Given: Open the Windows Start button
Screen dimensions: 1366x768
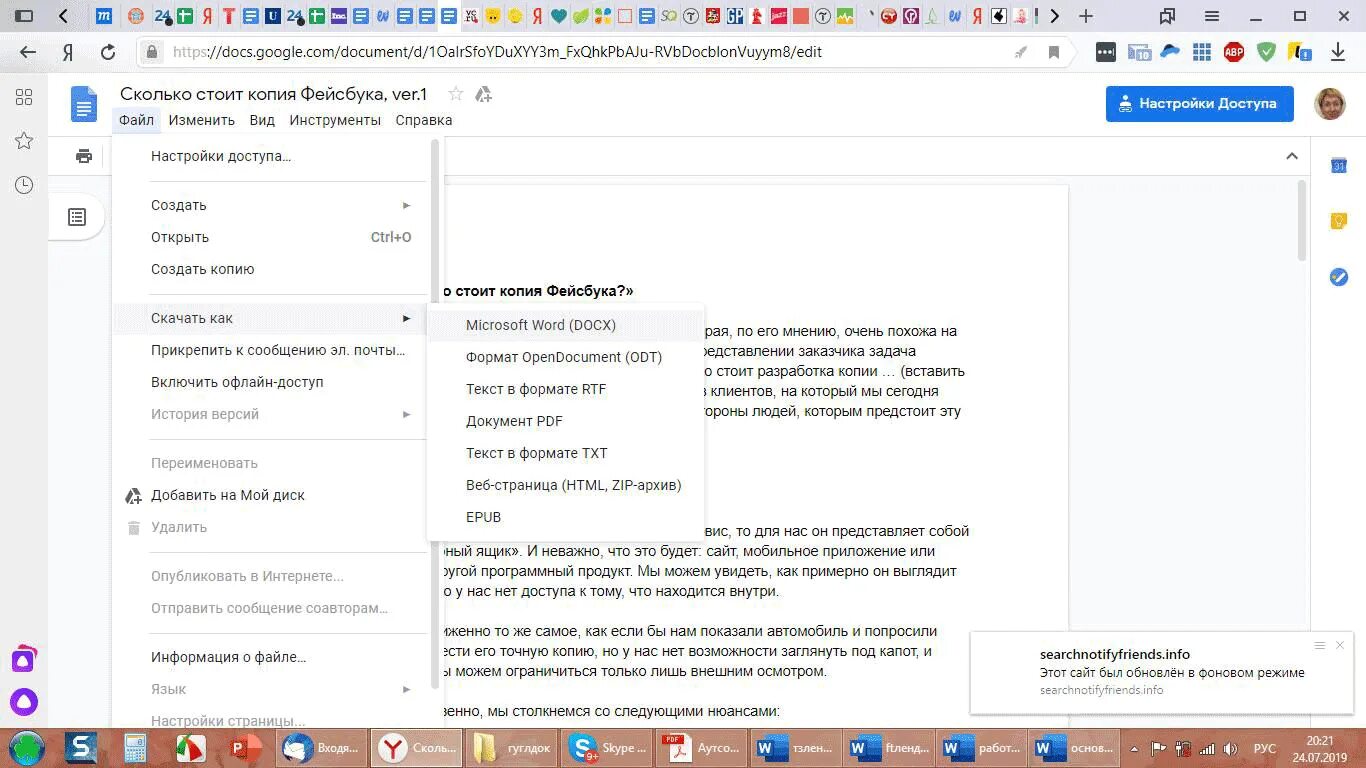Looking at the screenshot, I should 27,748.
